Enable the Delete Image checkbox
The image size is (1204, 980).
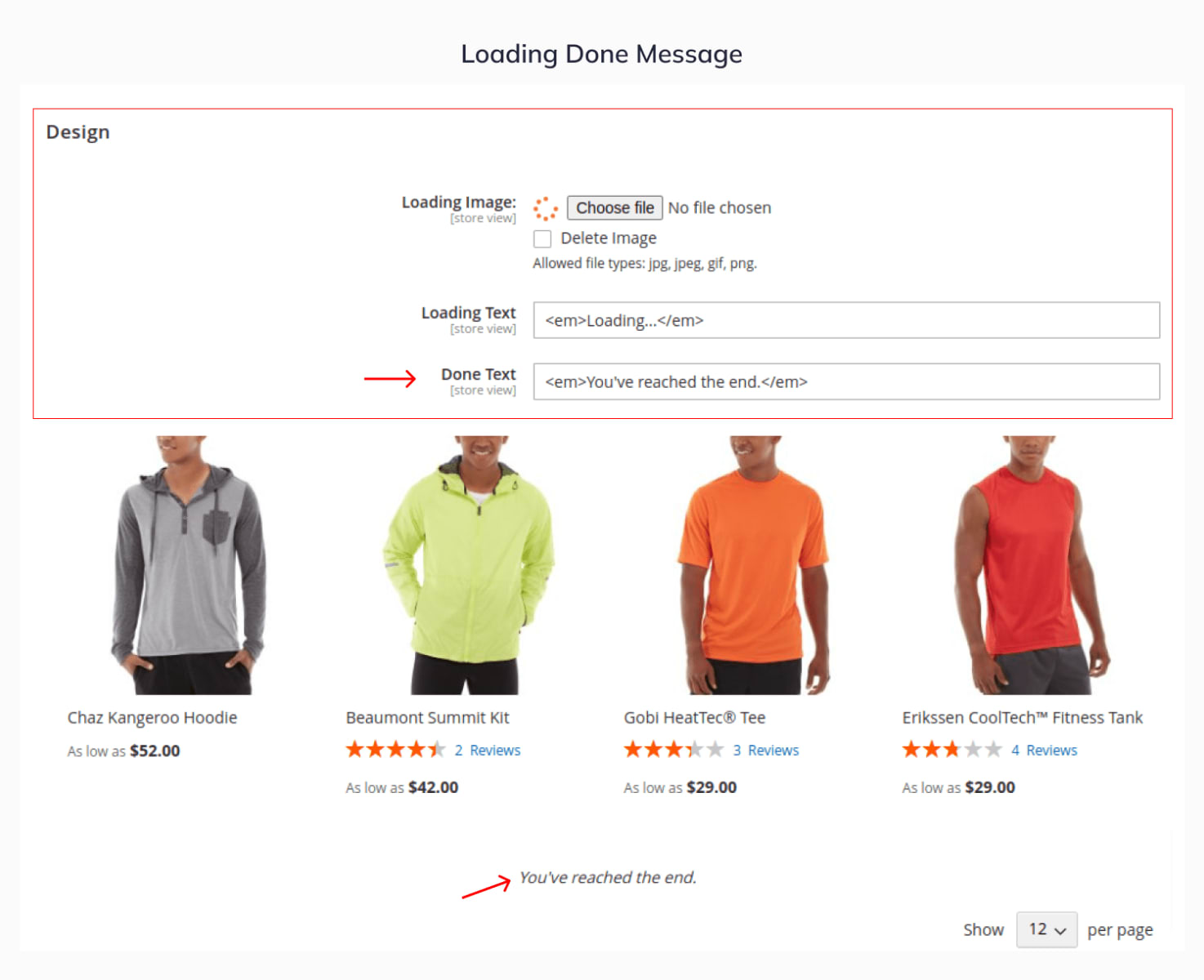click(542, 238)
